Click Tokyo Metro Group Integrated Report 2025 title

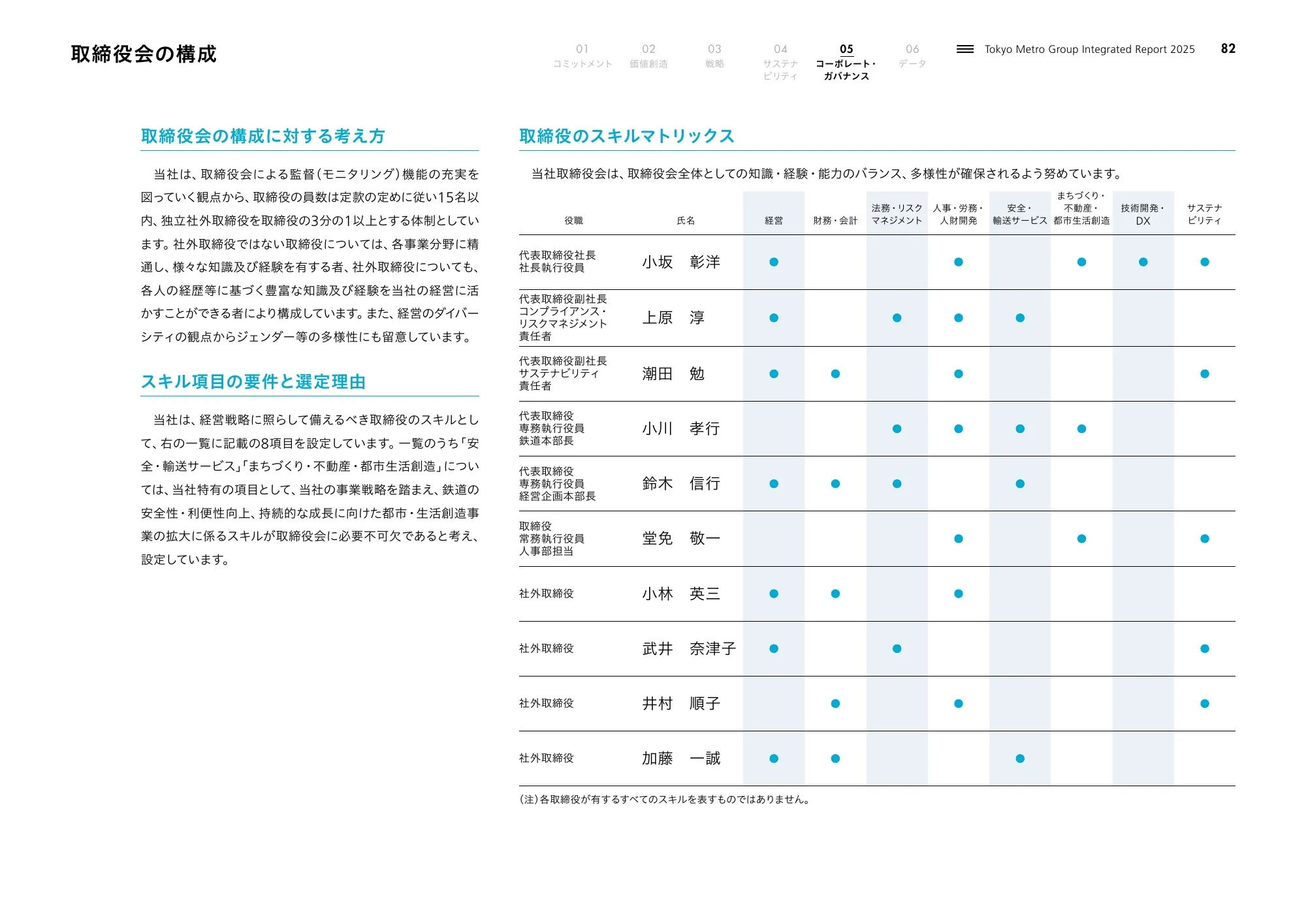point(1089,49)
